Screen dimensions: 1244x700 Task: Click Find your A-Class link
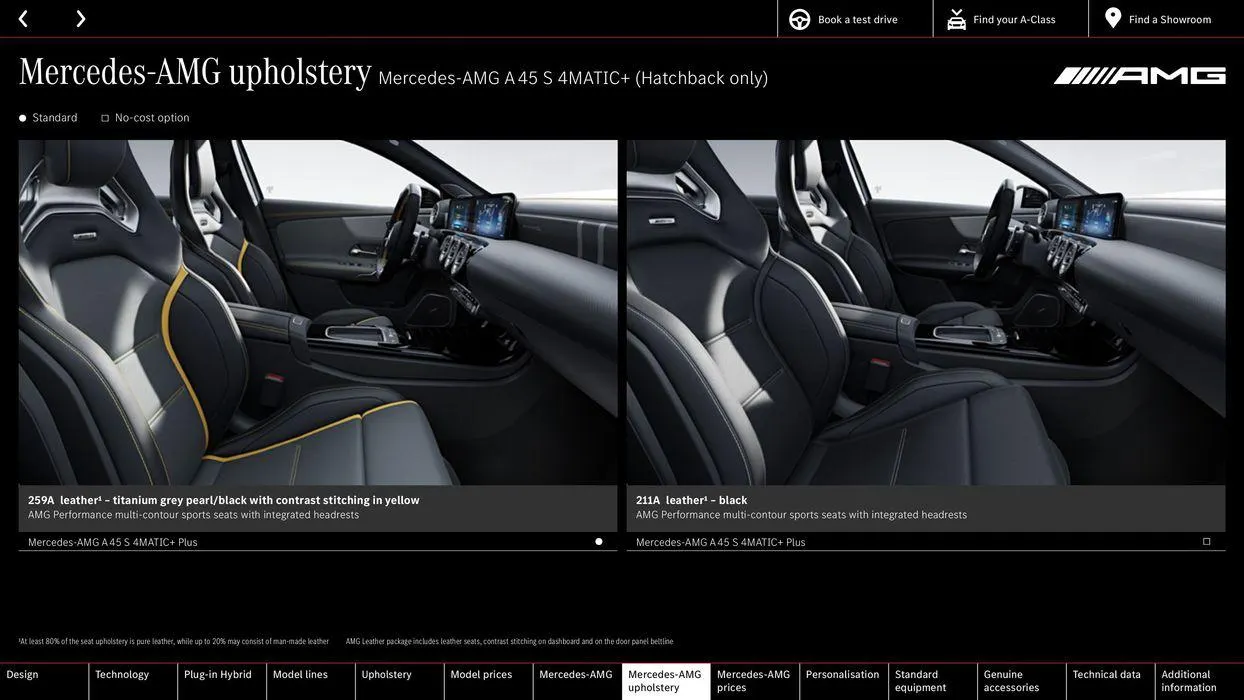click(x=1014, y=19)
